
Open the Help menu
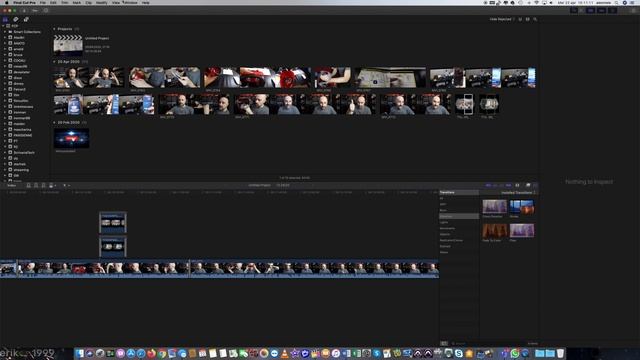(146, 2)
